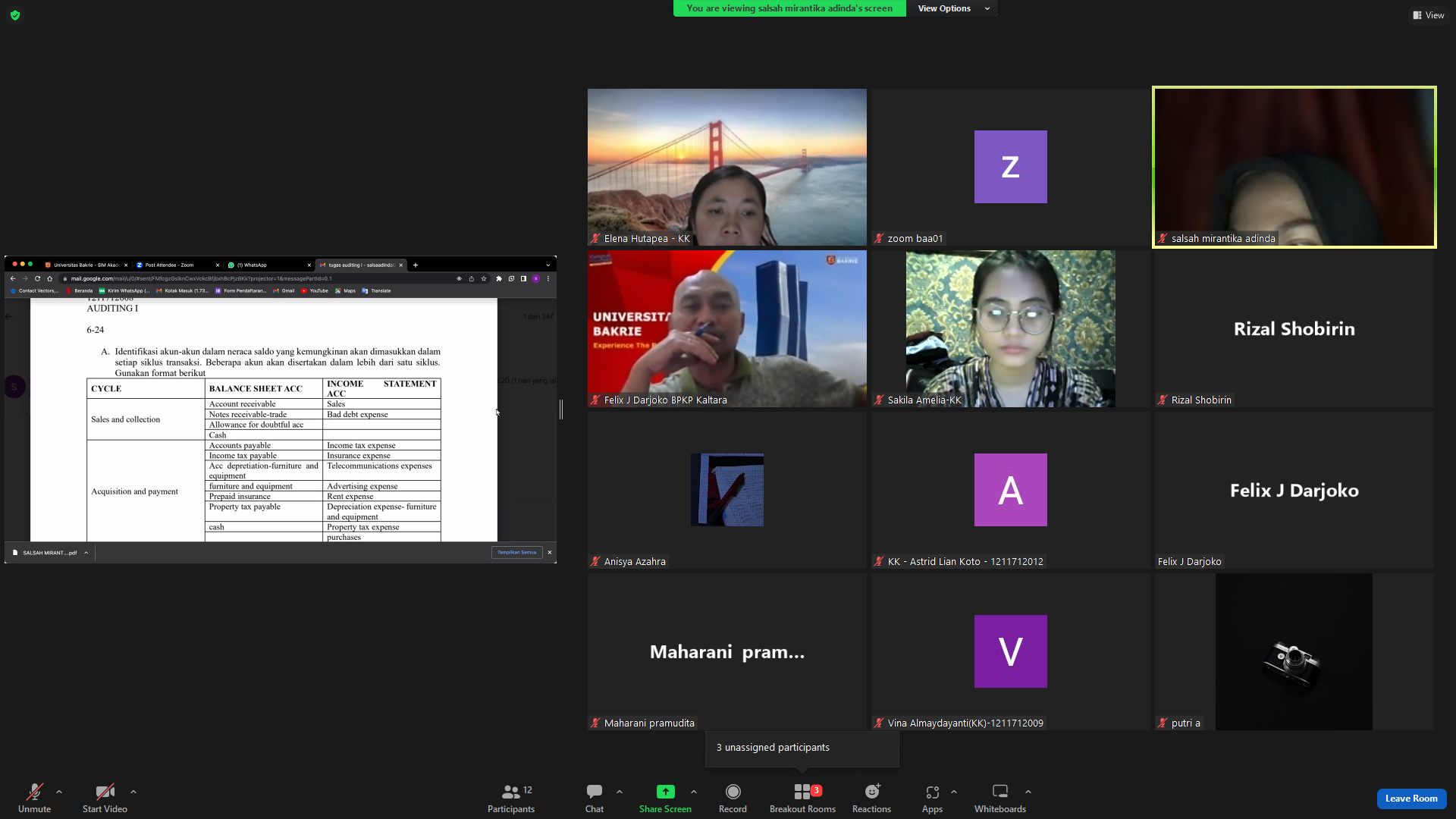Open the Chat panel
This screenshot has height=819, width=1456.
[595, 798]
